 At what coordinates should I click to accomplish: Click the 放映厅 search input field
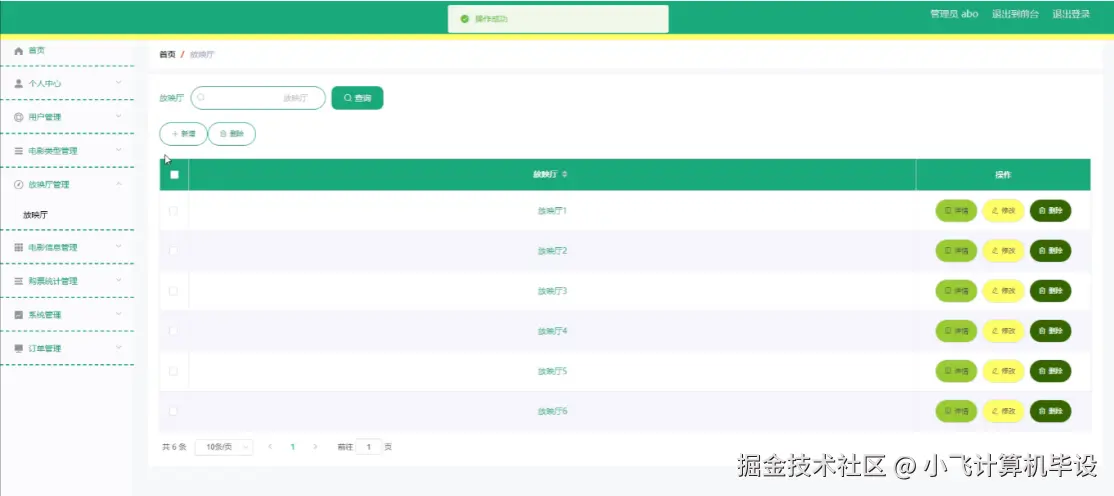tap(258, 98)
